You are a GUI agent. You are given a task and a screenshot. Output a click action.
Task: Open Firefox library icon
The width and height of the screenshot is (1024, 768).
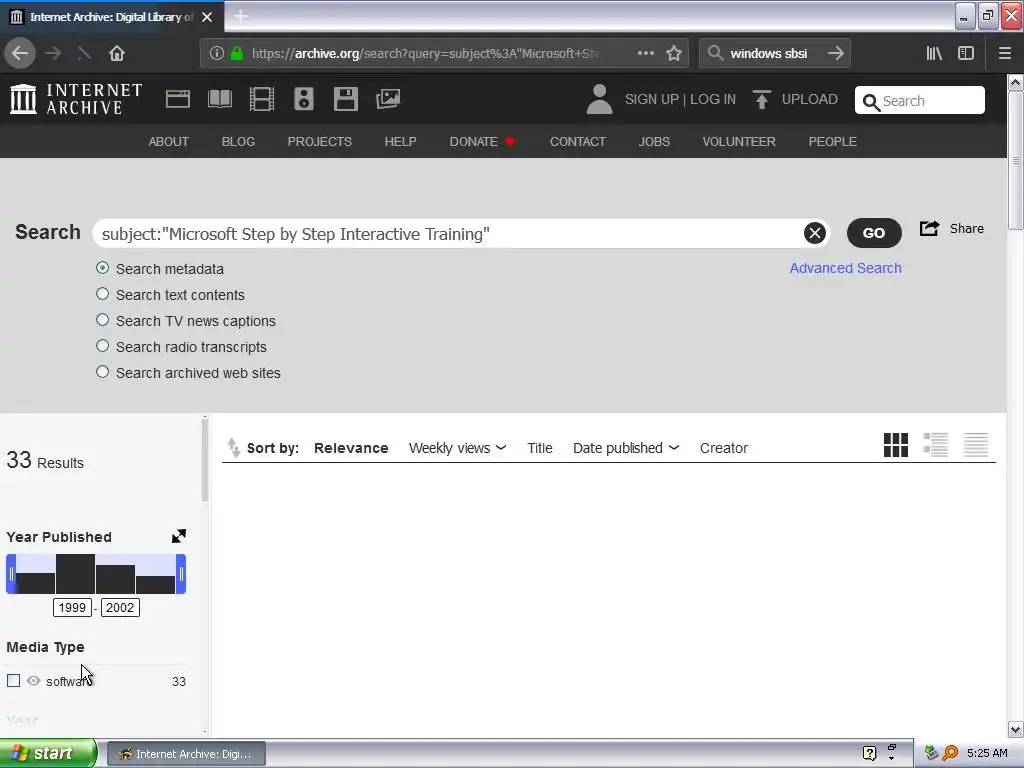tap(934, 53)
